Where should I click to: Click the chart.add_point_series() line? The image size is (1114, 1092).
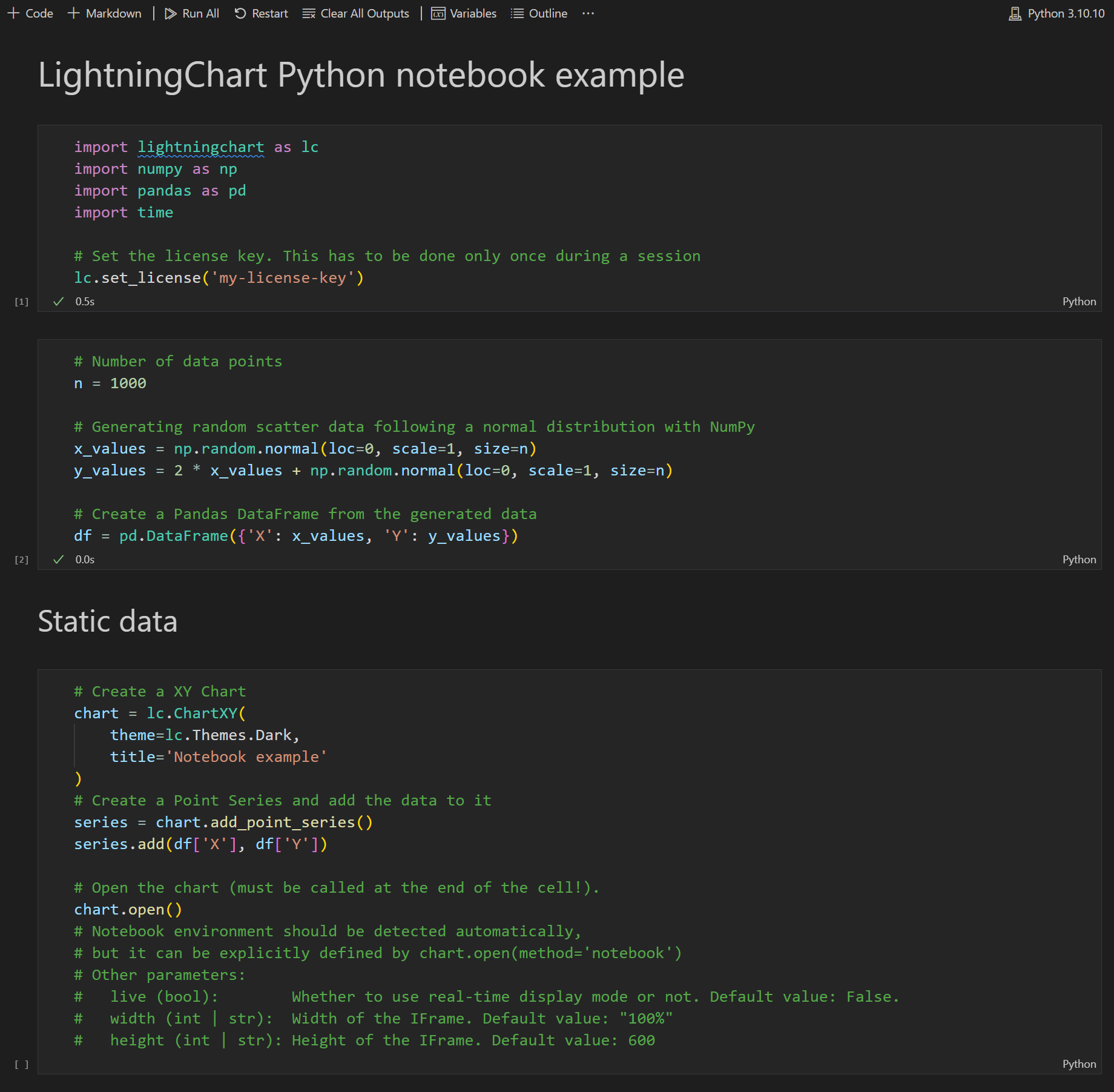pyautogui.click(x=223, y=822)
